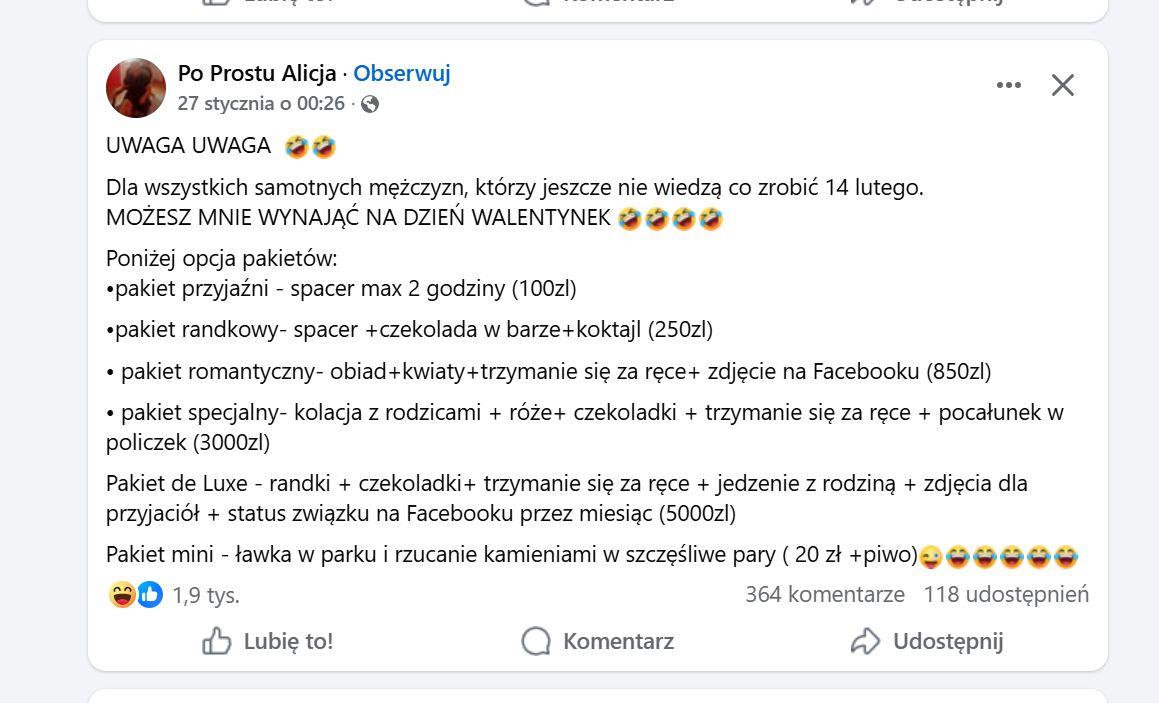Click the globe public-audience icon
The image size is (1159, 703).
[x=370, y=104]
